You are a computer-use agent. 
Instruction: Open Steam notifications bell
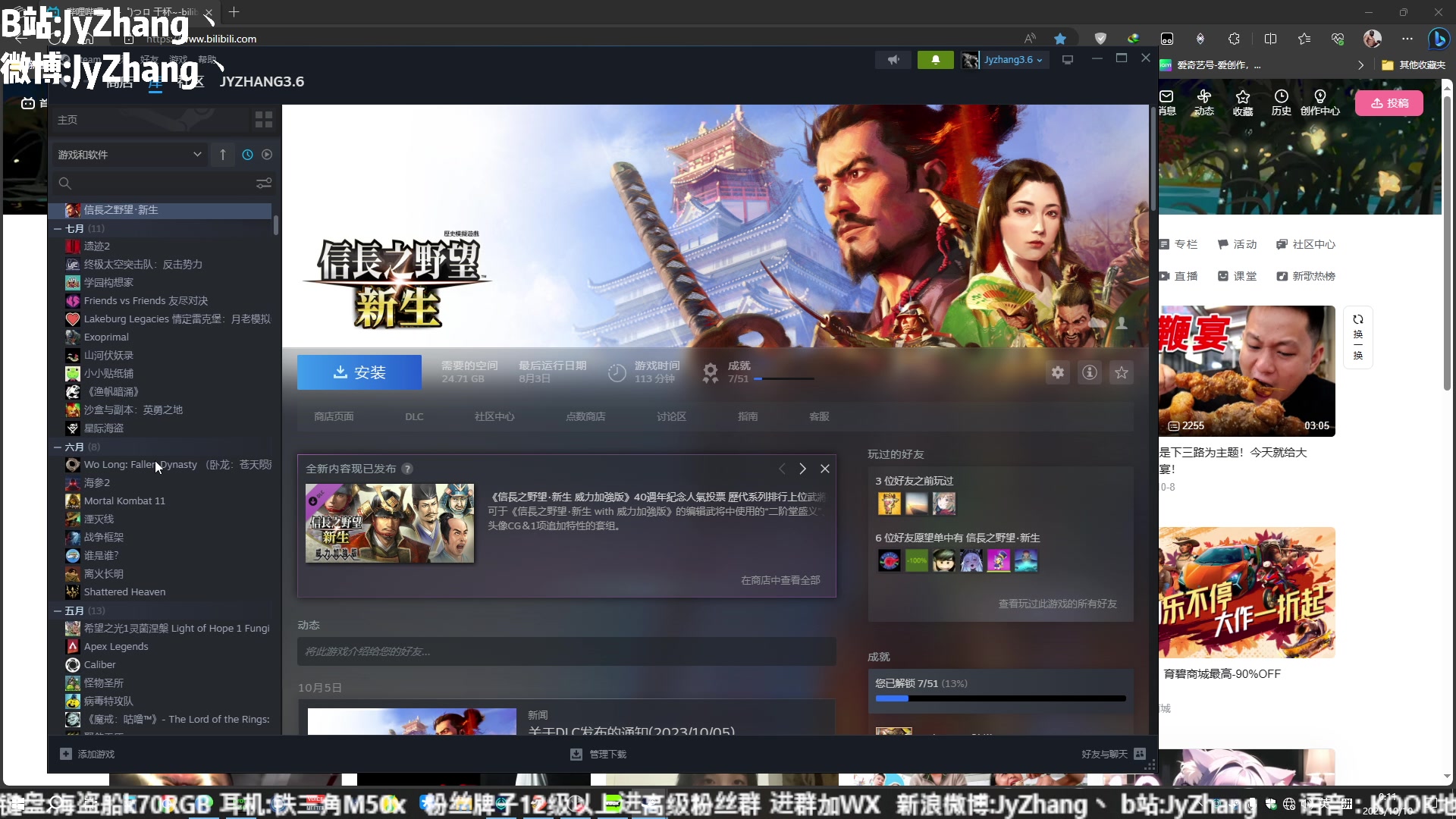935,60
